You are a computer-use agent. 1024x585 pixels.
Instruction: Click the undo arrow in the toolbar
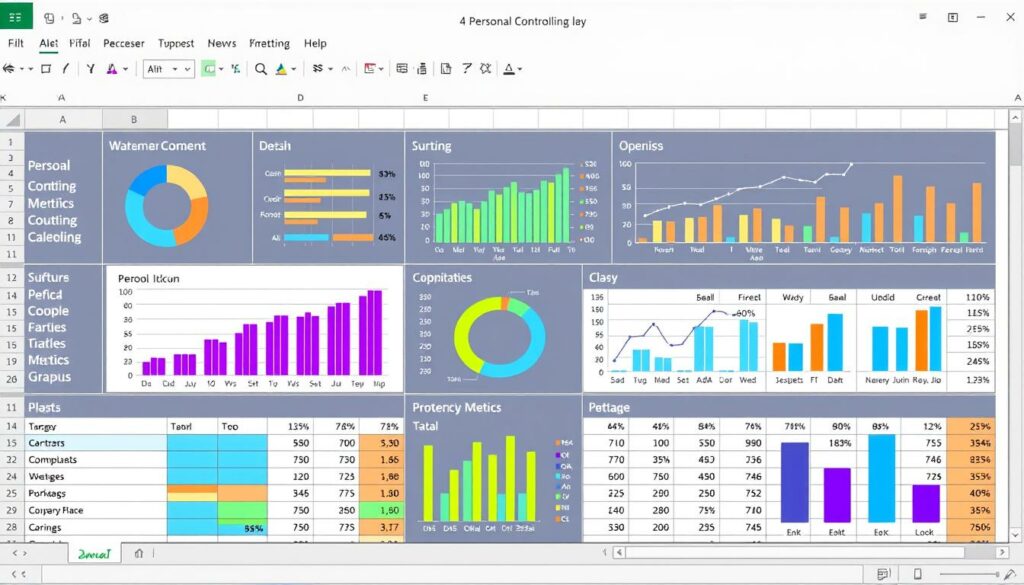click(11, 69)
